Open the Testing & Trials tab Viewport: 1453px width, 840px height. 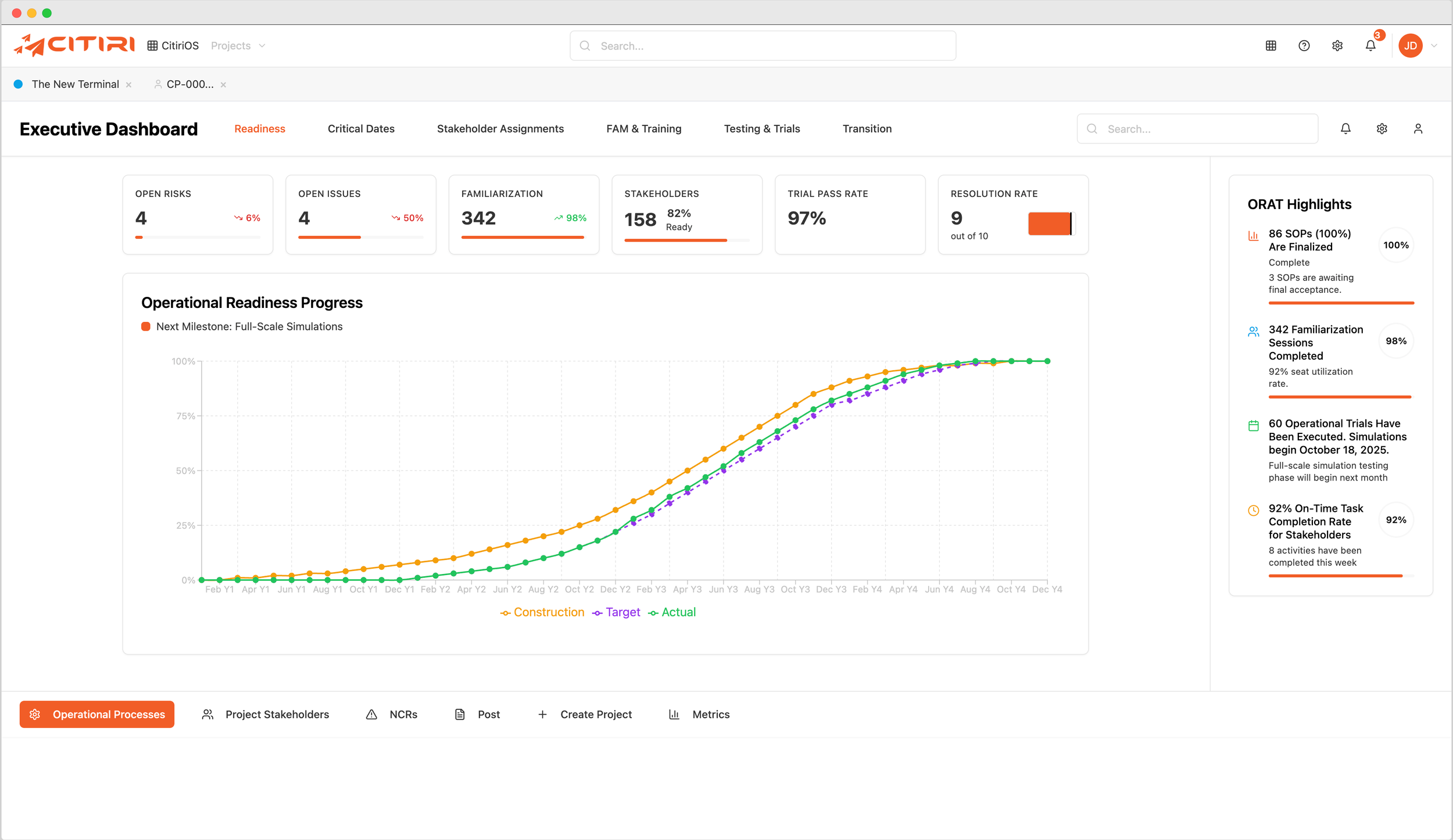761,128
